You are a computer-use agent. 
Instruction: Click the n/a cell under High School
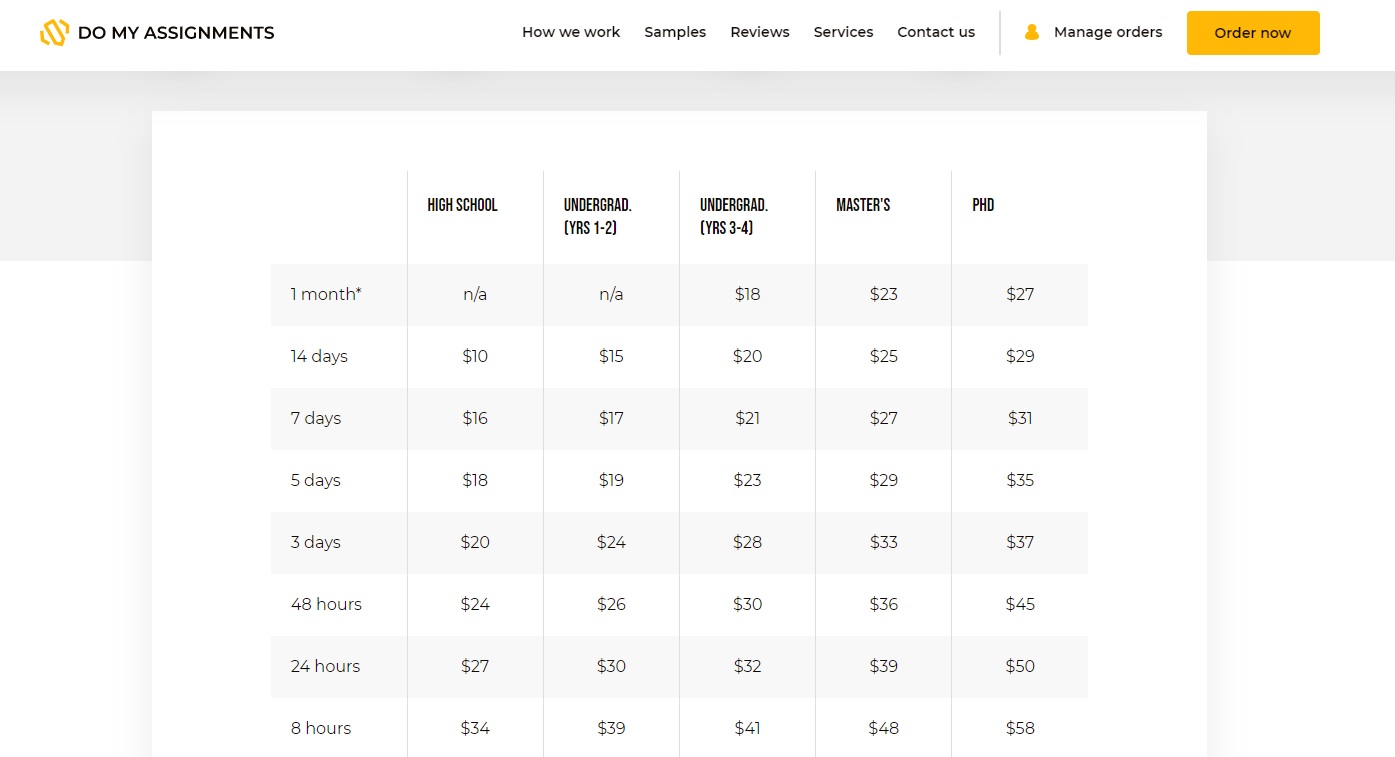pos(475,294)
